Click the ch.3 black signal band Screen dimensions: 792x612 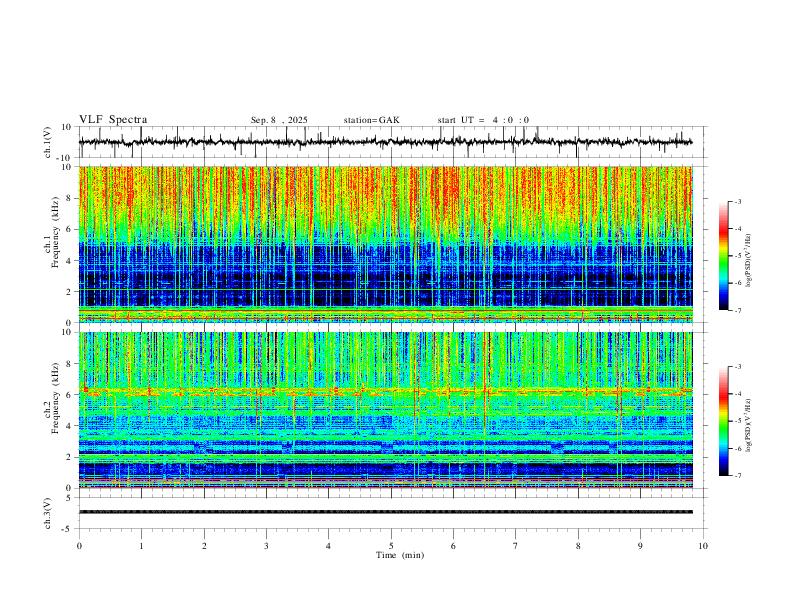385,512
